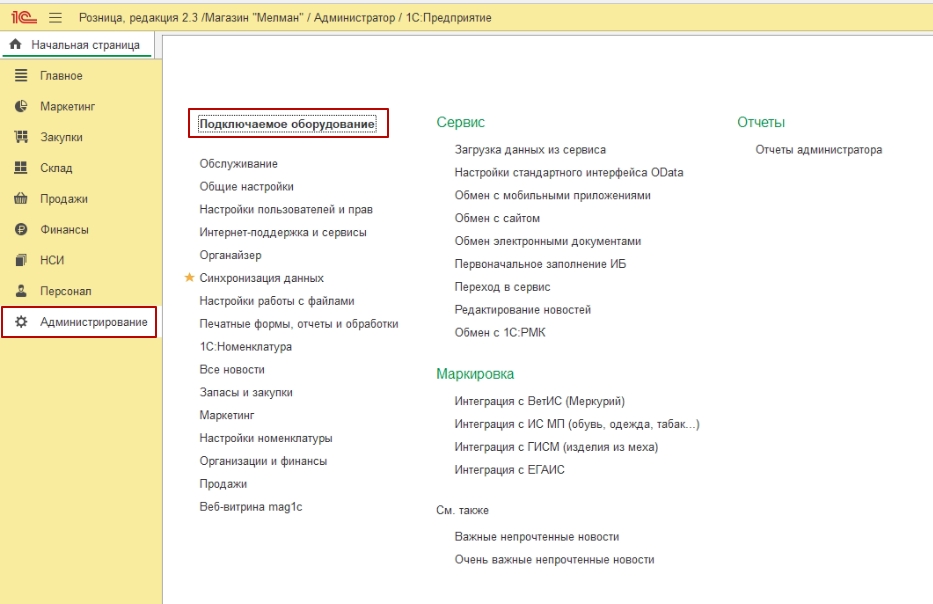Viewport: 933px width, 604px height.
Task: Open Первоначальное заполнение ИБ
Action: coord(540,264)
